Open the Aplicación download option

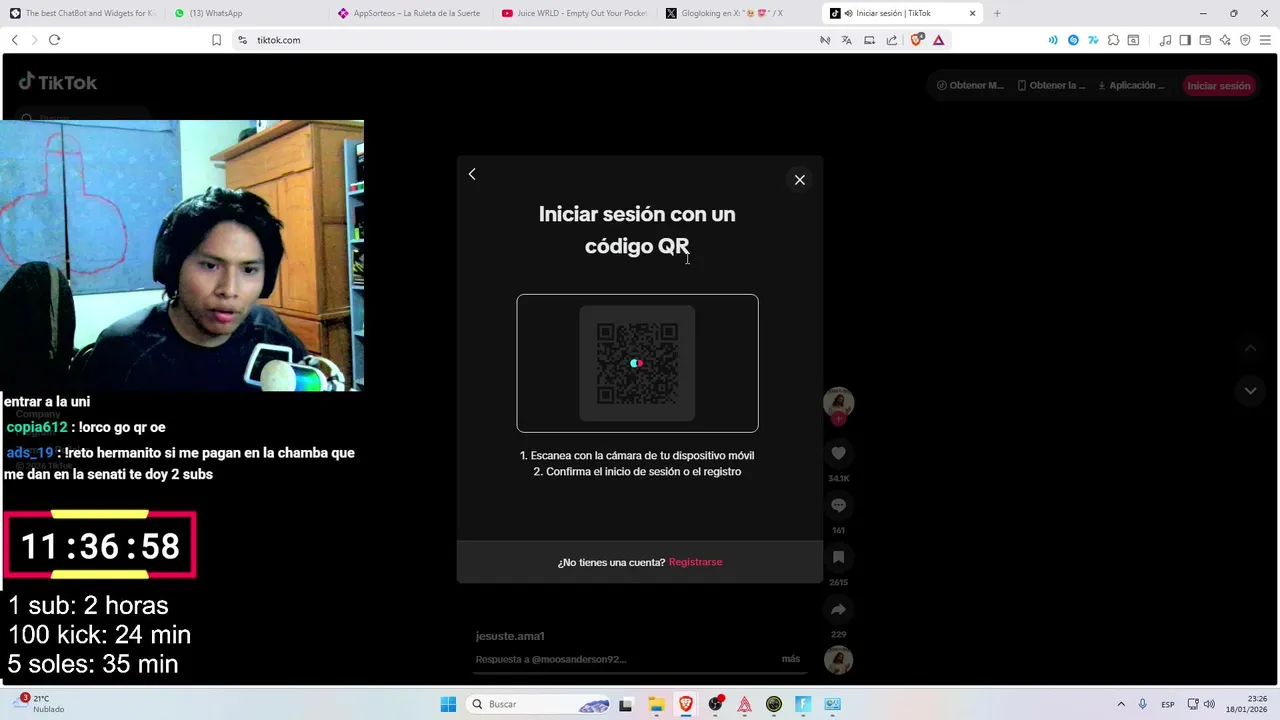[x=1131, y=86]
